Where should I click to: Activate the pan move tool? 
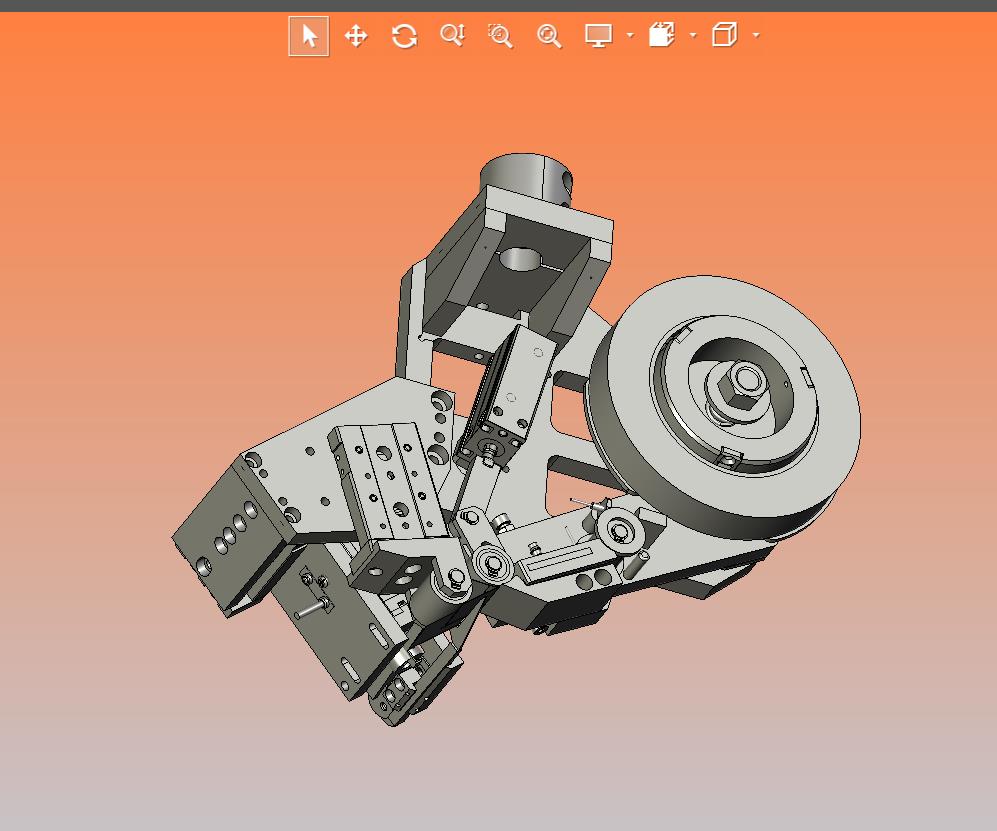coord(356,36)
